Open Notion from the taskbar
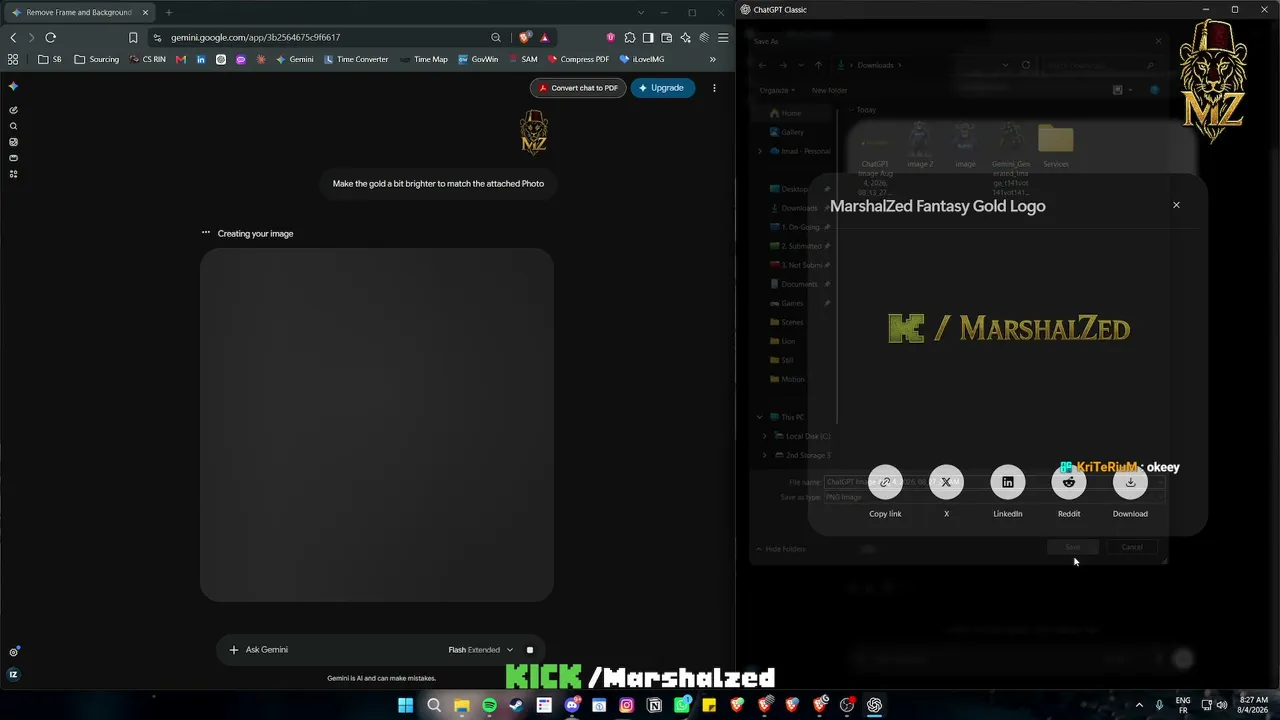This screenshot has height=720, width=1280. [654, 705]
